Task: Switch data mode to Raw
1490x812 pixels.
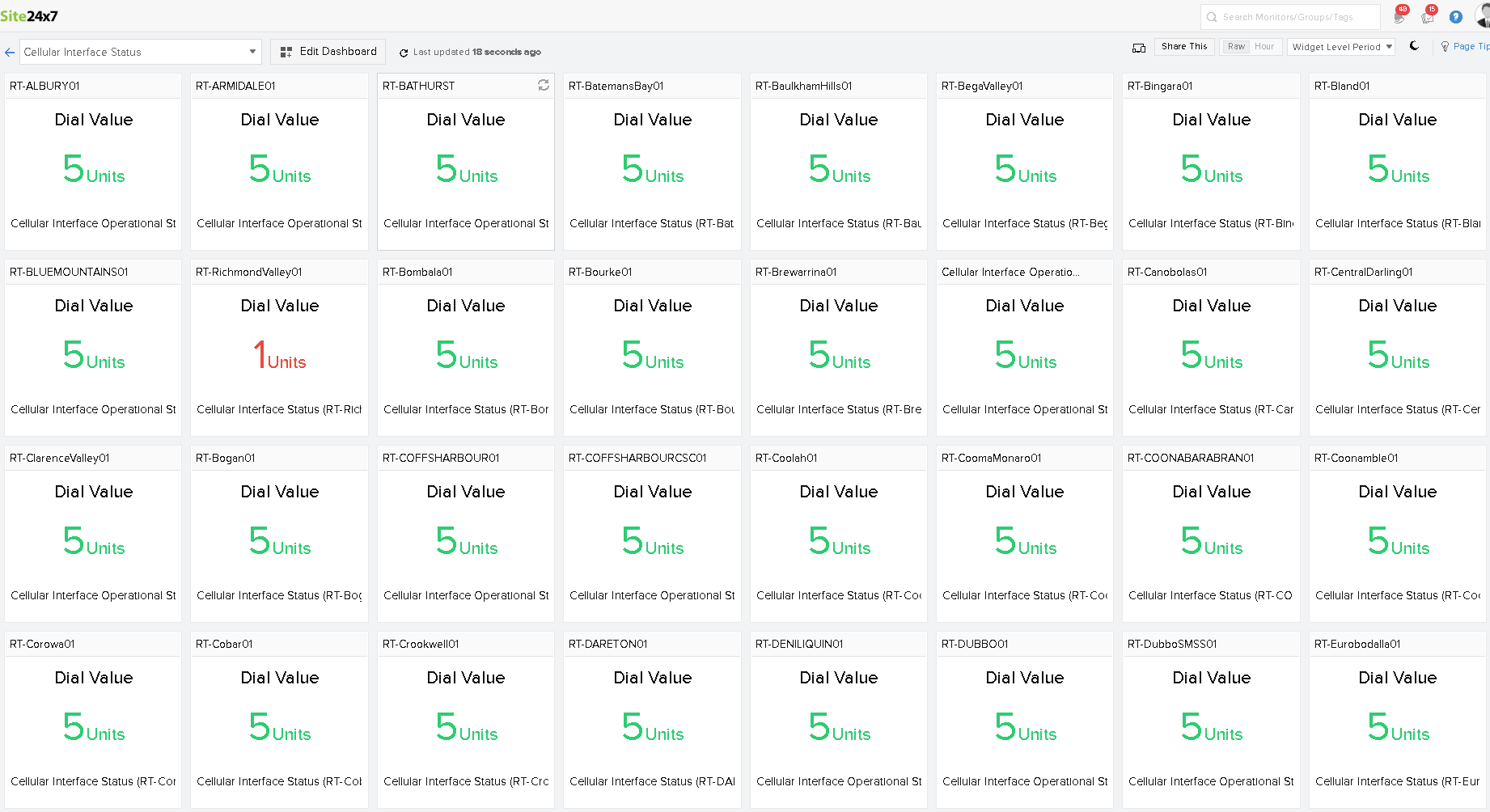Action: point(1236,47)
